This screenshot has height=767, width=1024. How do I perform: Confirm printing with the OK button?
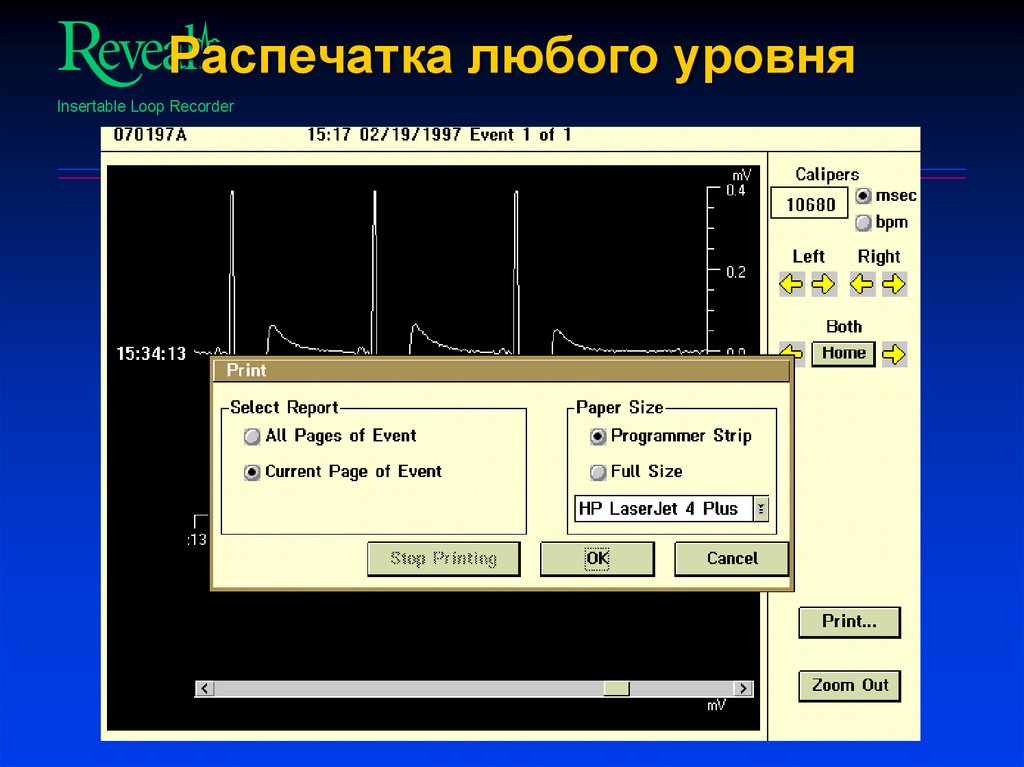597,558
